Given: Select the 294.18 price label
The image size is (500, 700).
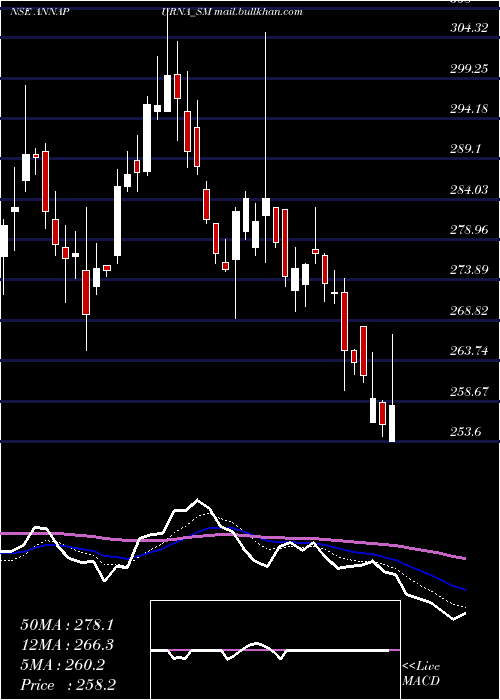Looking at the screenshot, I should coord(469,108).
